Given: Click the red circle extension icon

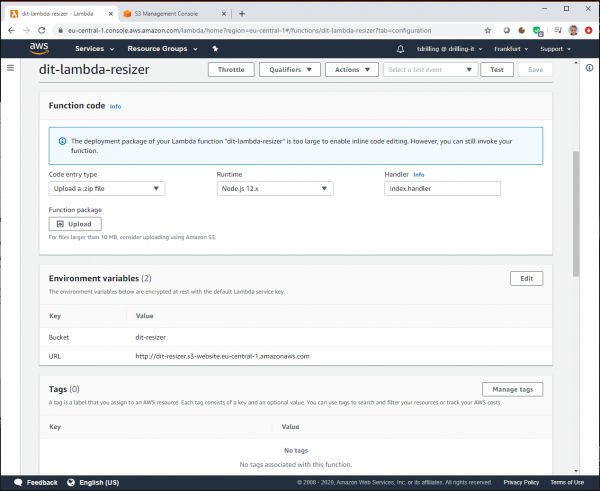Looking at the screenshot, I should pyautogui.click(x=588, y=30).
